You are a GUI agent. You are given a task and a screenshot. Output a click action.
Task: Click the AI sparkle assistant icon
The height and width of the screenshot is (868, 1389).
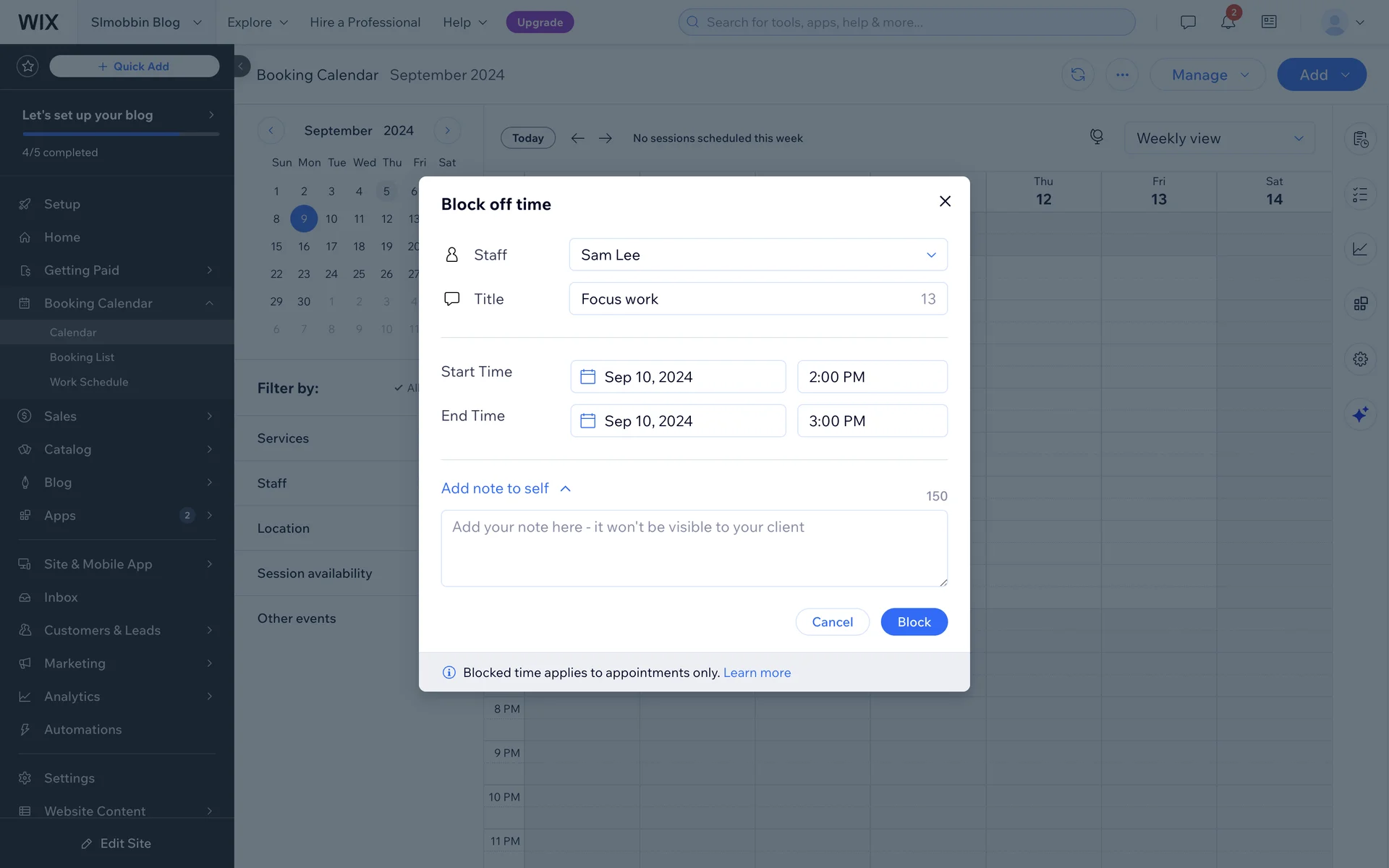pyautogui.click(x=1360, y=414)
